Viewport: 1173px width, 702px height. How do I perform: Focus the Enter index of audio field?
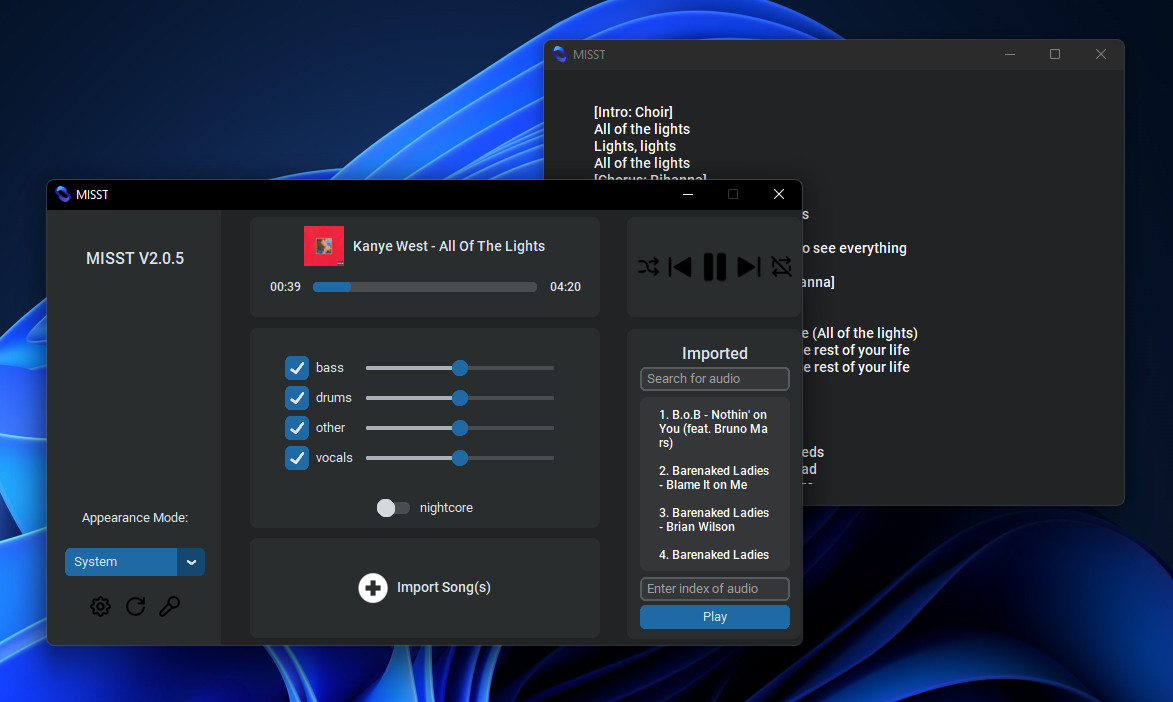pos(714,589)
